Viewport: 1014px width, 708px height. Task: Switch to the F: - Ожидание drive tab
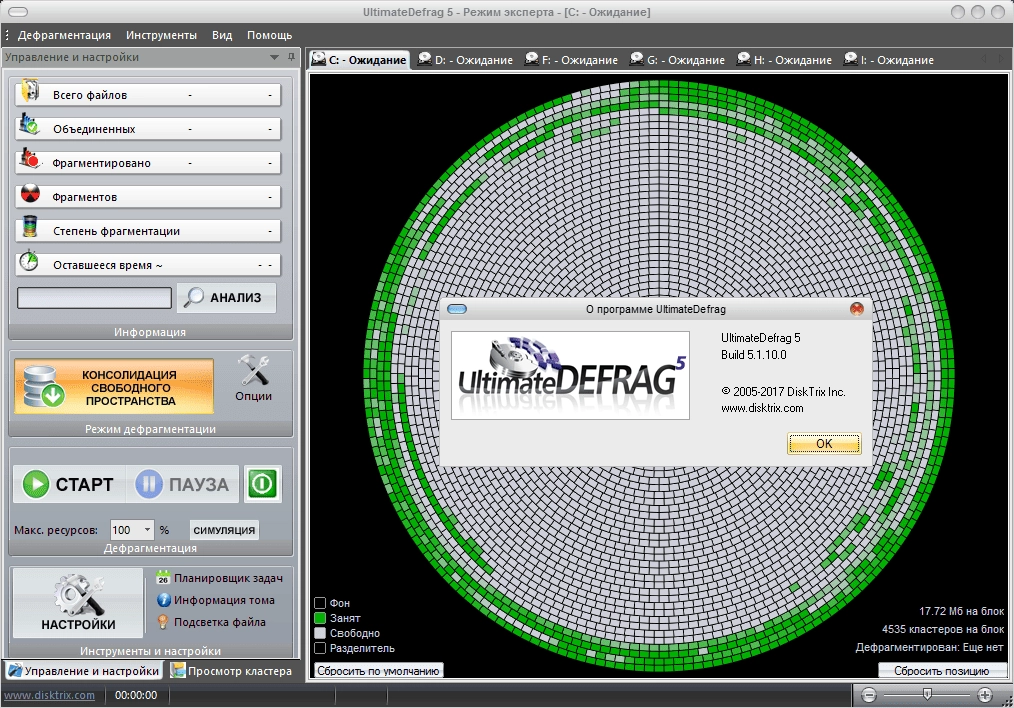click(571, 59)
